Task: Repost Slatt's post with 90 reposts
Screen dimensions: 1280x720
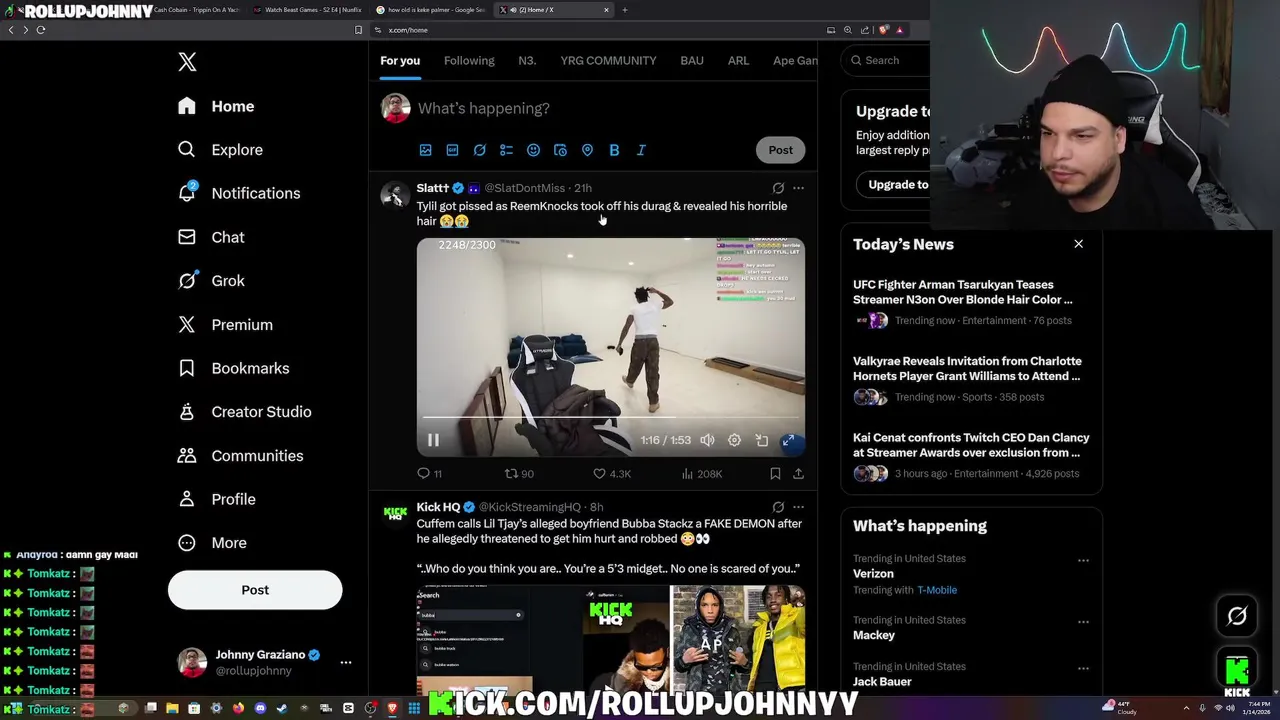Action: [519, 473]
